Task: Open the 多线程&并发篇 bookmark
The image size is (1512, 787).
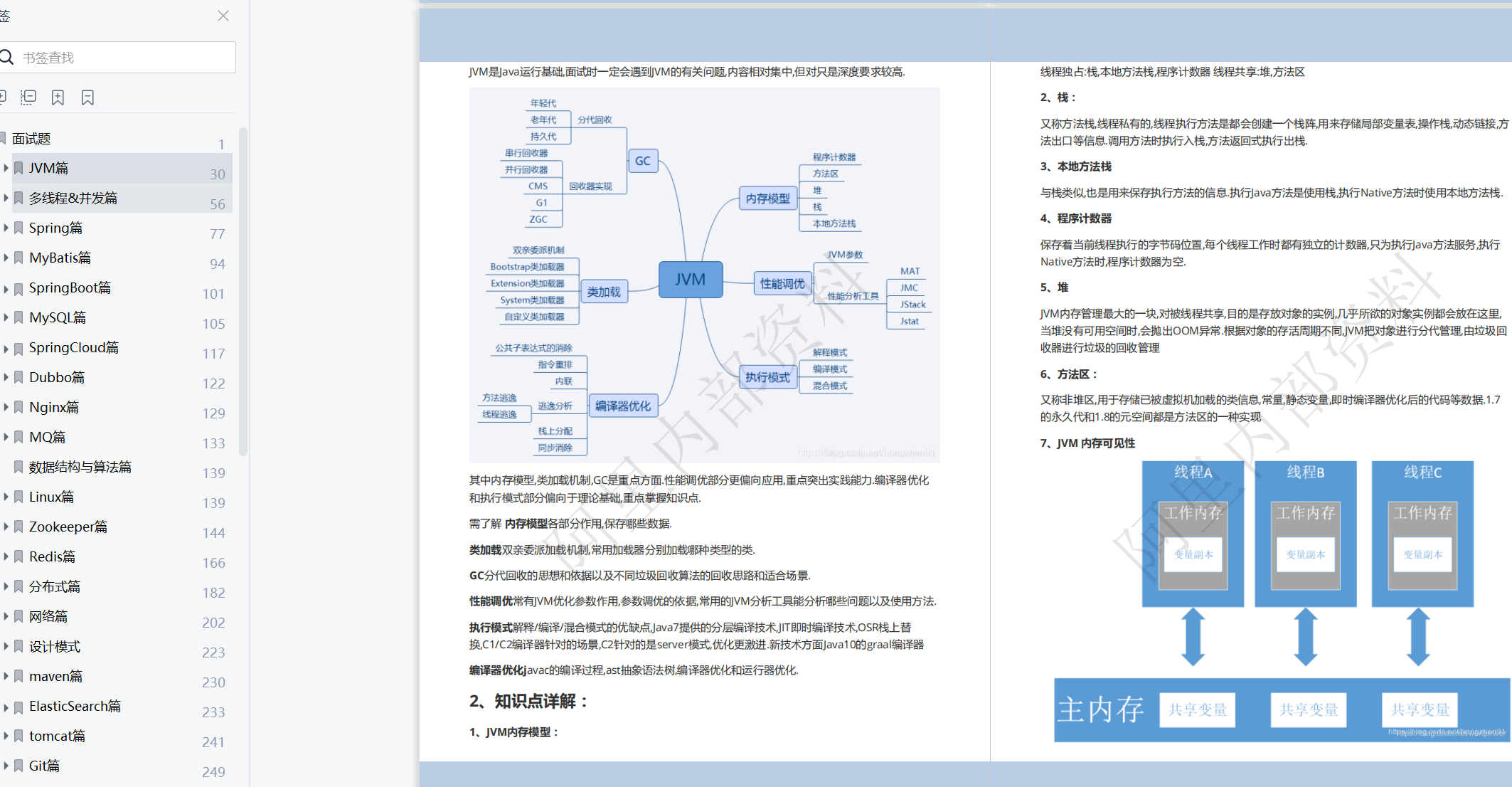Action: click(75, 198)
